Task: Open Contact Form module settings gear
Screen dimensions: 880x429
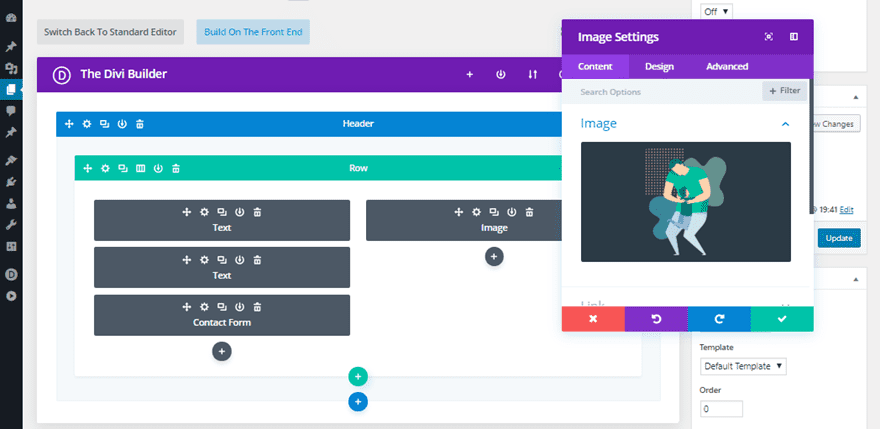Action: (x=204, y=307)
